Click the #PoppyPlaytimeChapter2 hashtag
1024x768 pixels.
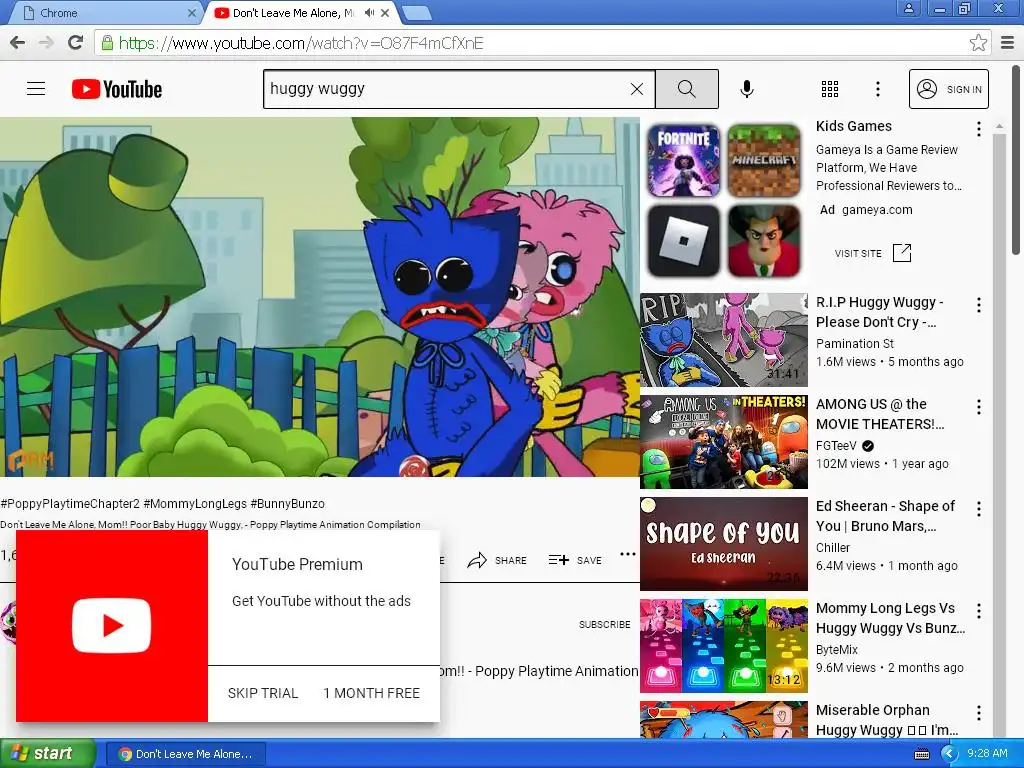click(x=70, y=504)
